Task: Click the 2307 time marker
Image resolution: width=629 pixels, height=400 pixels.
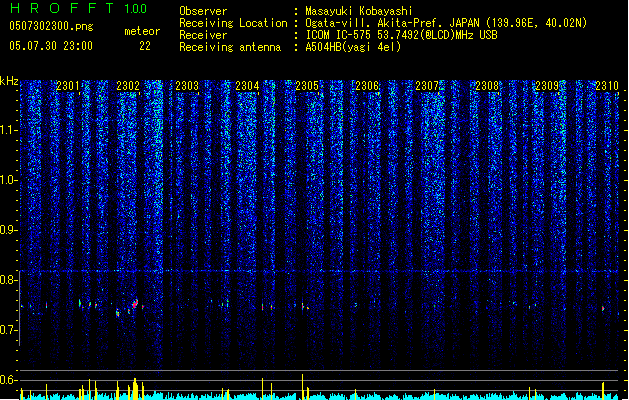Action: 427,86
